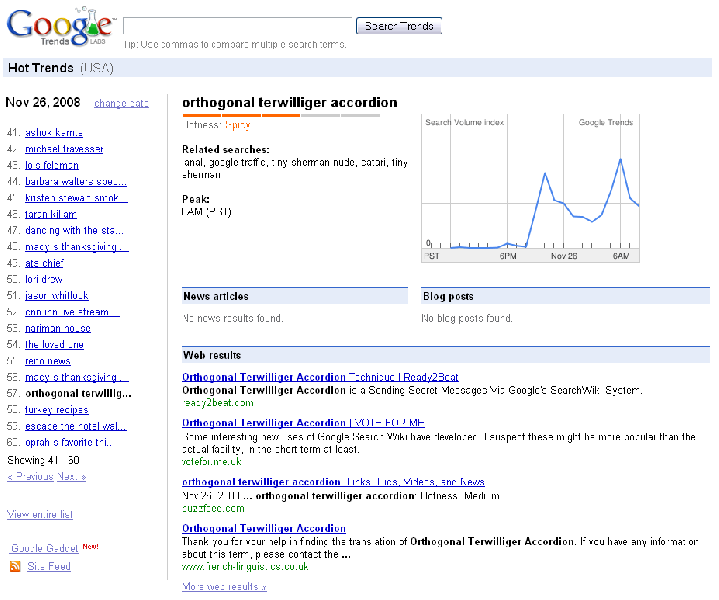This screenshot has width=719, height=600.
Task: Click the orange hotness level bar
Action: click(x=240, y=116)
